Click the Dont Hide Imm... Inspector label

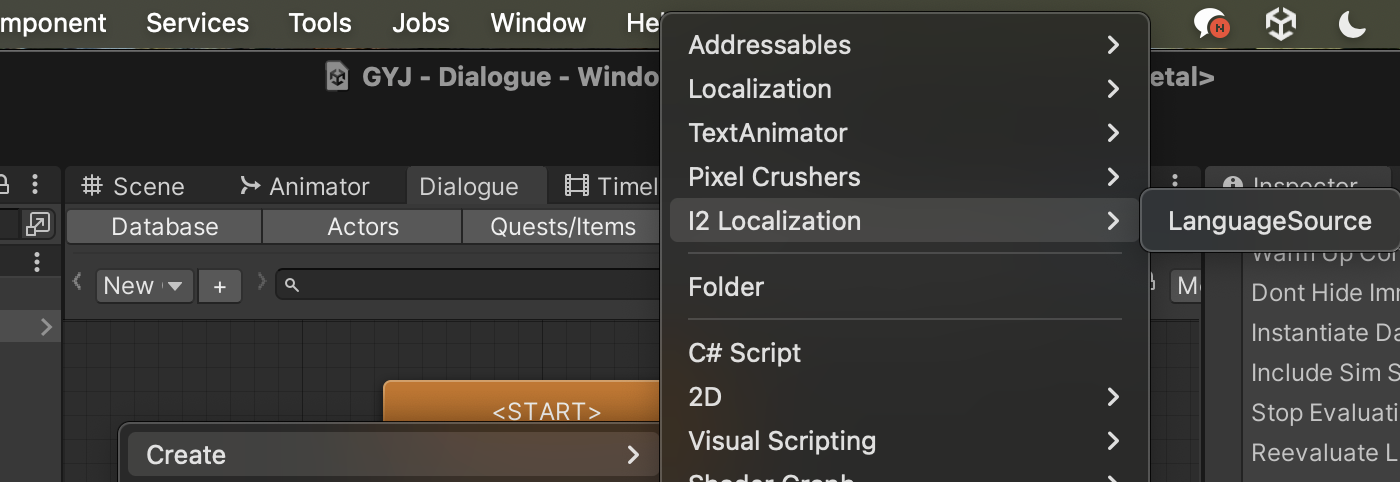point(1325,293)
